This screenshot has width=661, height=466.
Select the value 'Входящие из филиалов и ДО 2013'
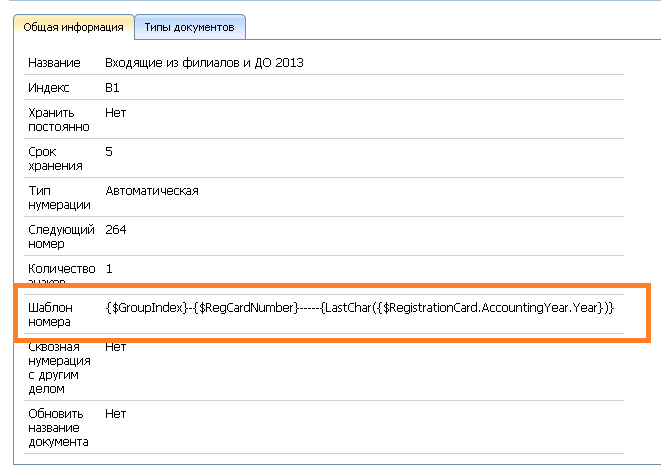[204, 63]
